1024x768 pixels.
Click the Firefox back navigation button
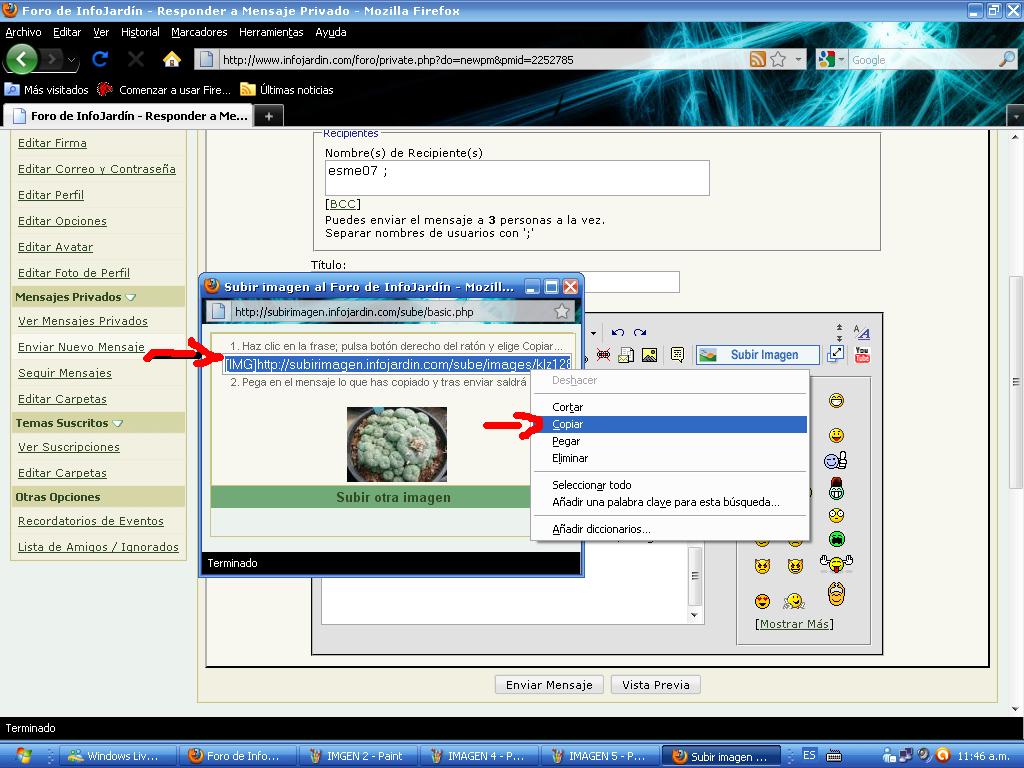click(x=22, y=60)
